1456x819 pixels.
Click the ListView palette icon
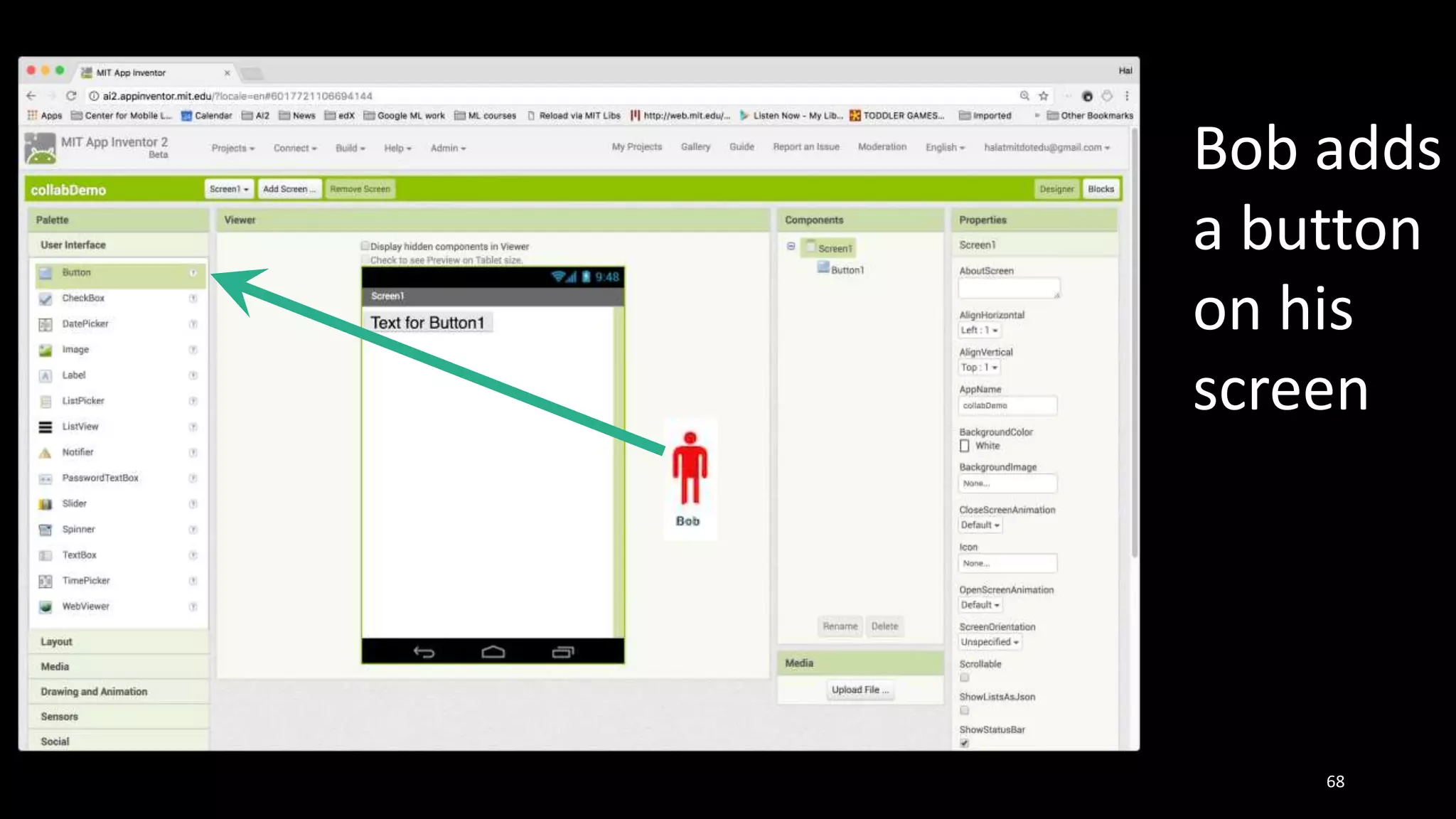45,427
